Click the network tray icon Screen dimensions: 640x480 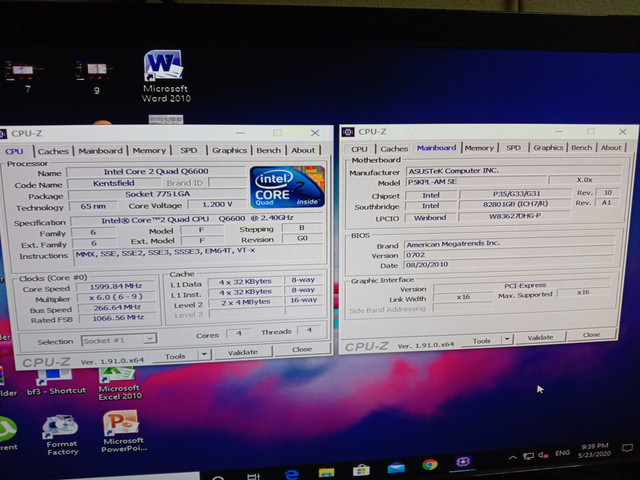coord(528,456)
